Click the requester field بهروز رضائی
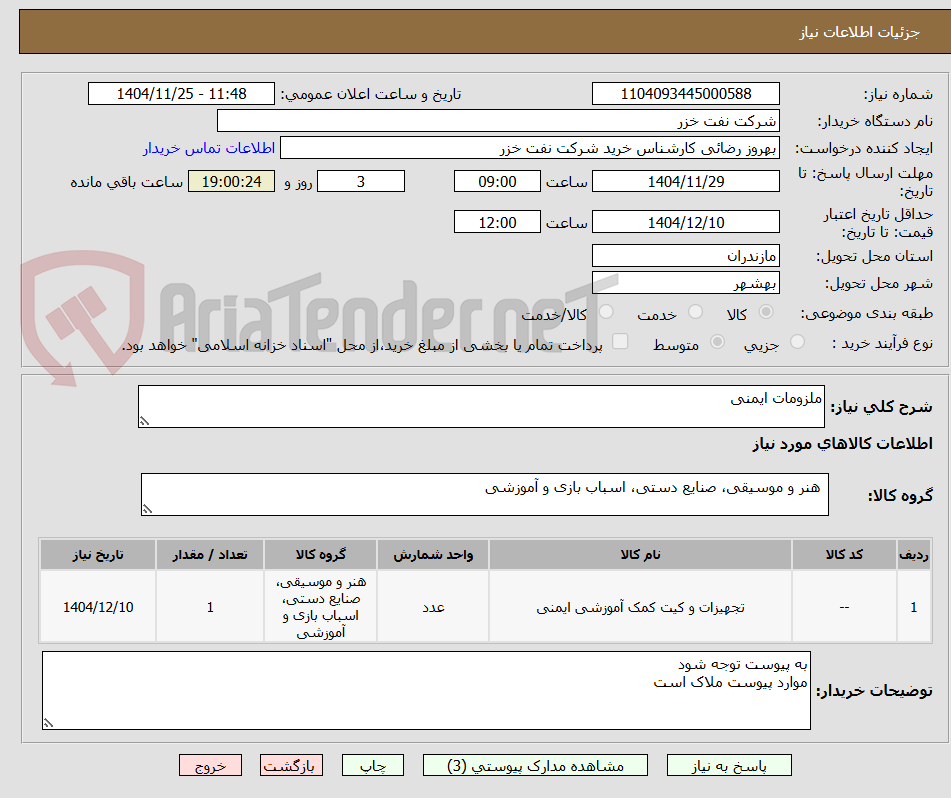The height and width of the screenshot is (798, 951). [x=529, y=148]
